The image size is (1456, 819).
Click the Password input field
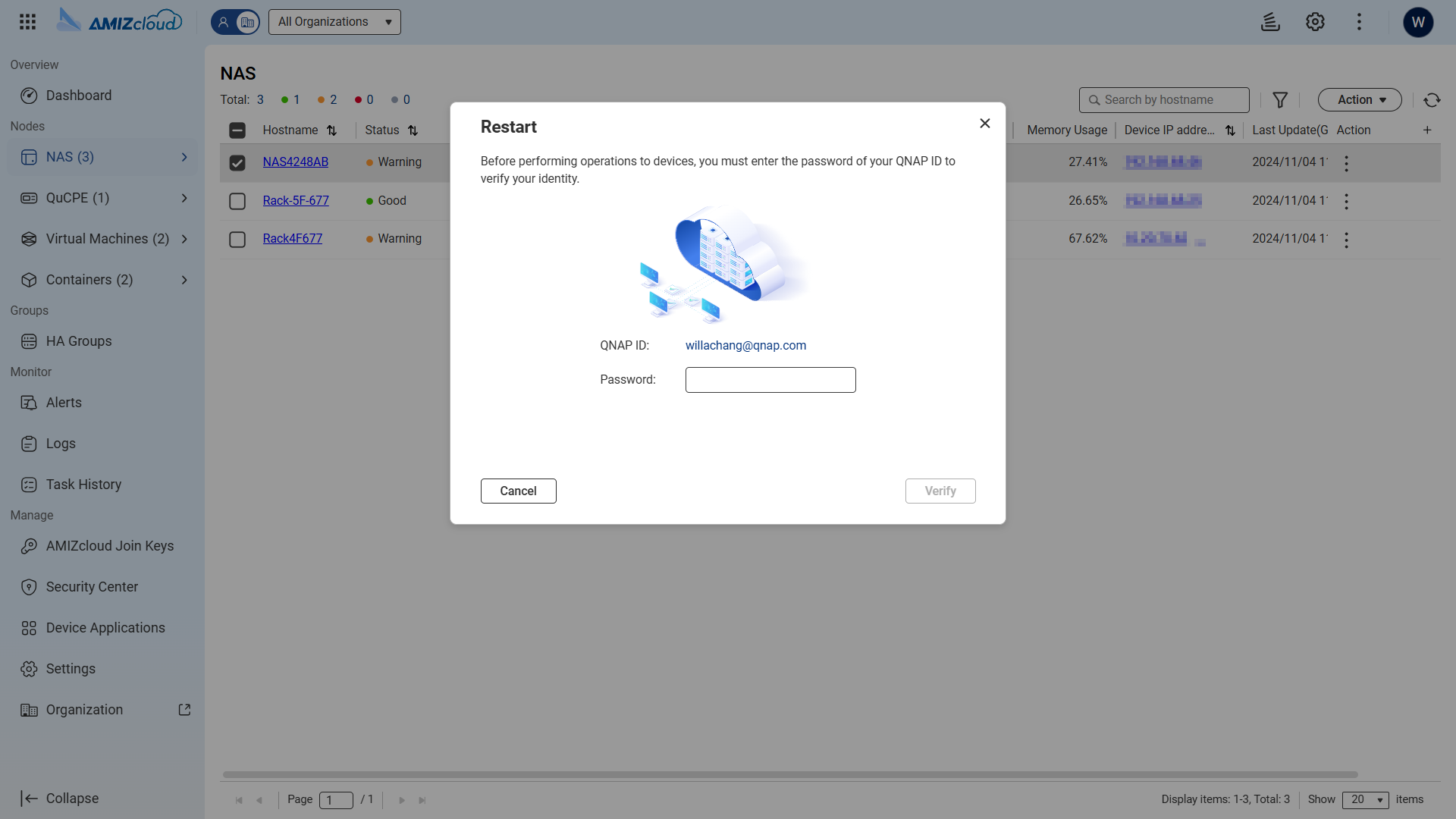pos(770,380)
